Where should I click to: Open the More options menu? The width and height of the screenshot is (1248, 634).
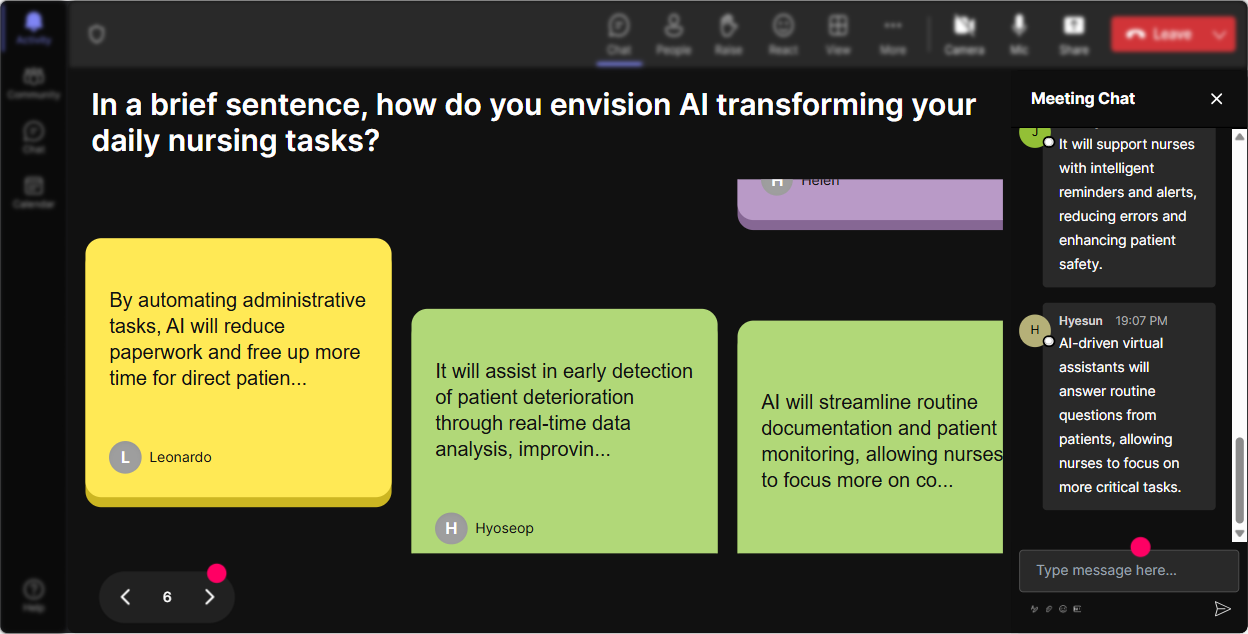(x=893, y=35)
